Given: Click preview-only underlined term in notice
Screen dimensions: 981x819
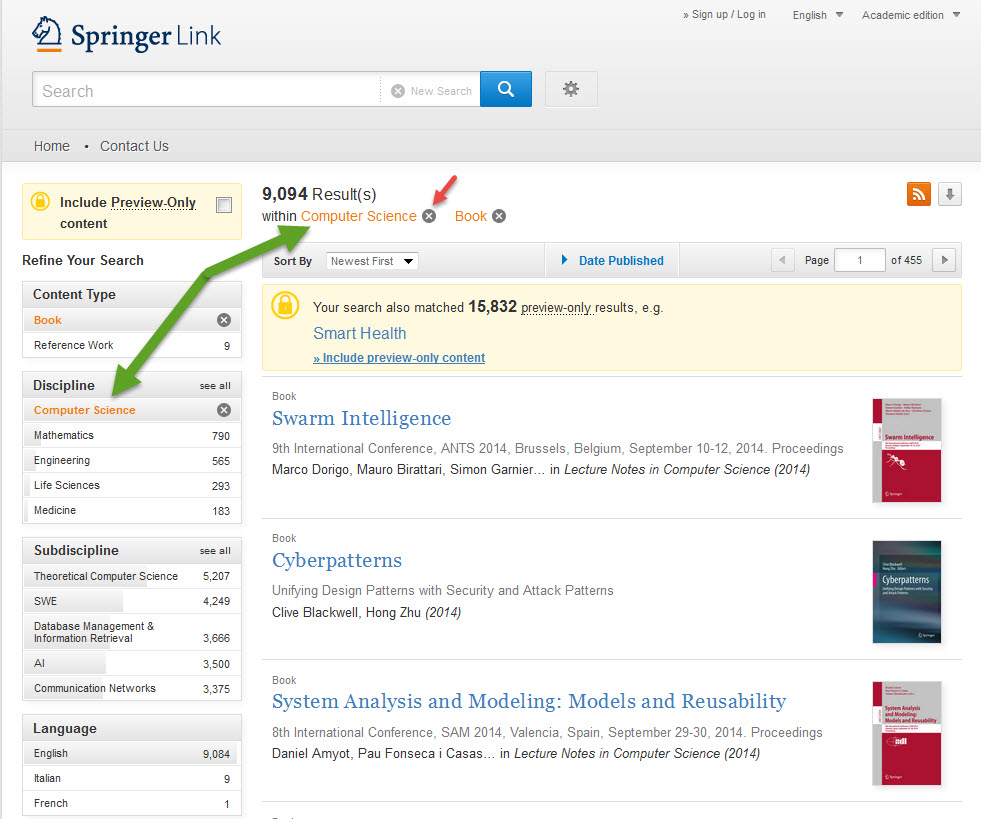Looking at the screenshot, I should [x=556, y=308].
